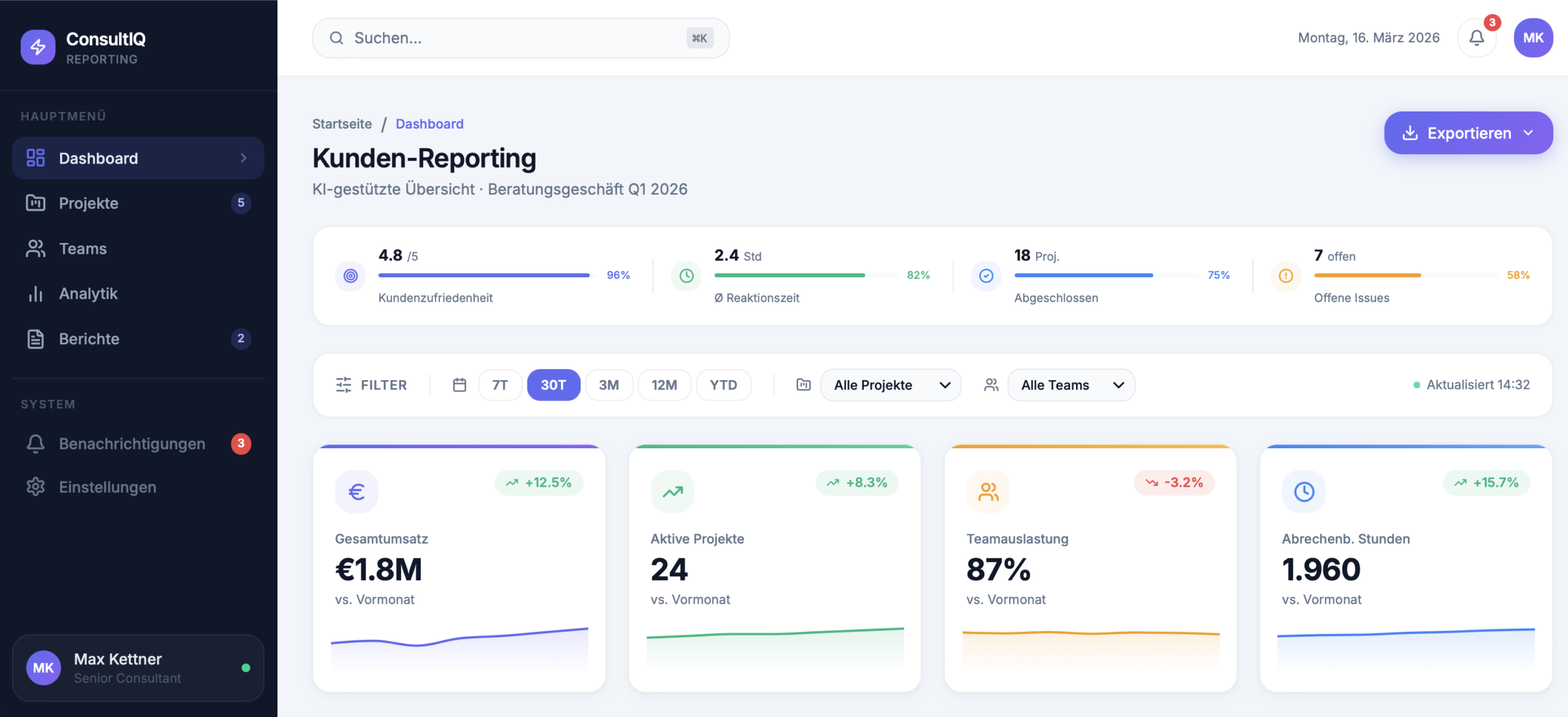Choose the YTD period option
Screen dimensions: 1568x717
(x=723, y=385)
